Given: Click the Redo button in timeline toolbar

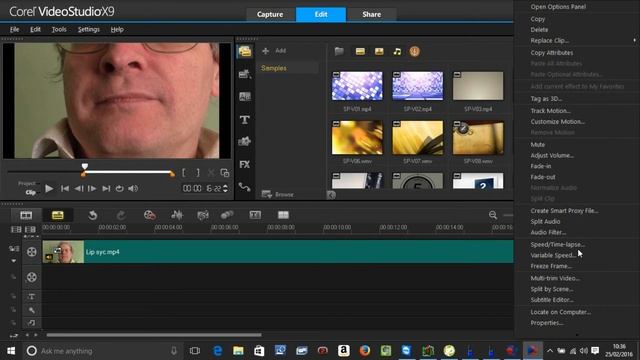Looking at the screenshot, I should [x=121, y=215].
